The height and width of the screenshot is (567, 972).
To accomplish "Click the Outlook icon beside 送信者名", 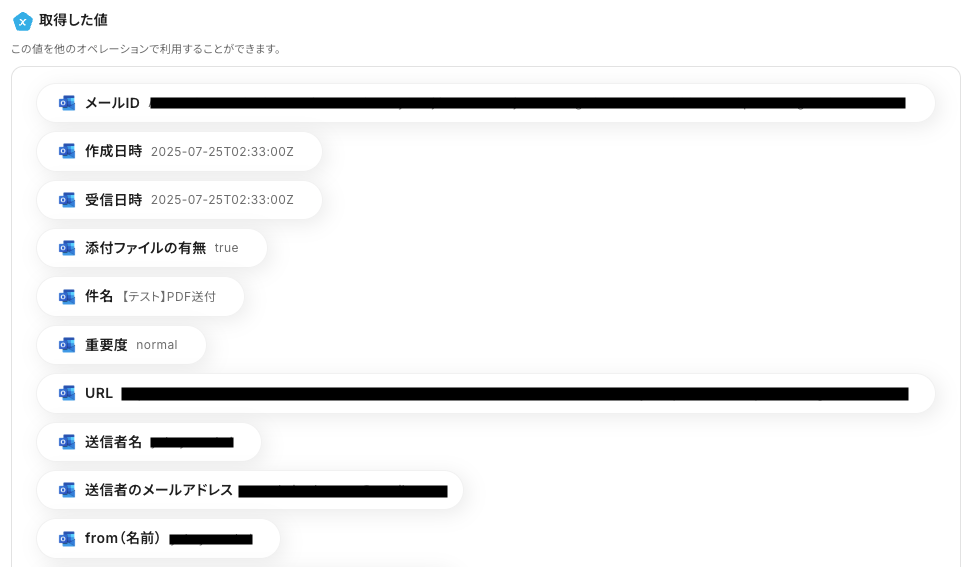I will (x=67, y=442).
